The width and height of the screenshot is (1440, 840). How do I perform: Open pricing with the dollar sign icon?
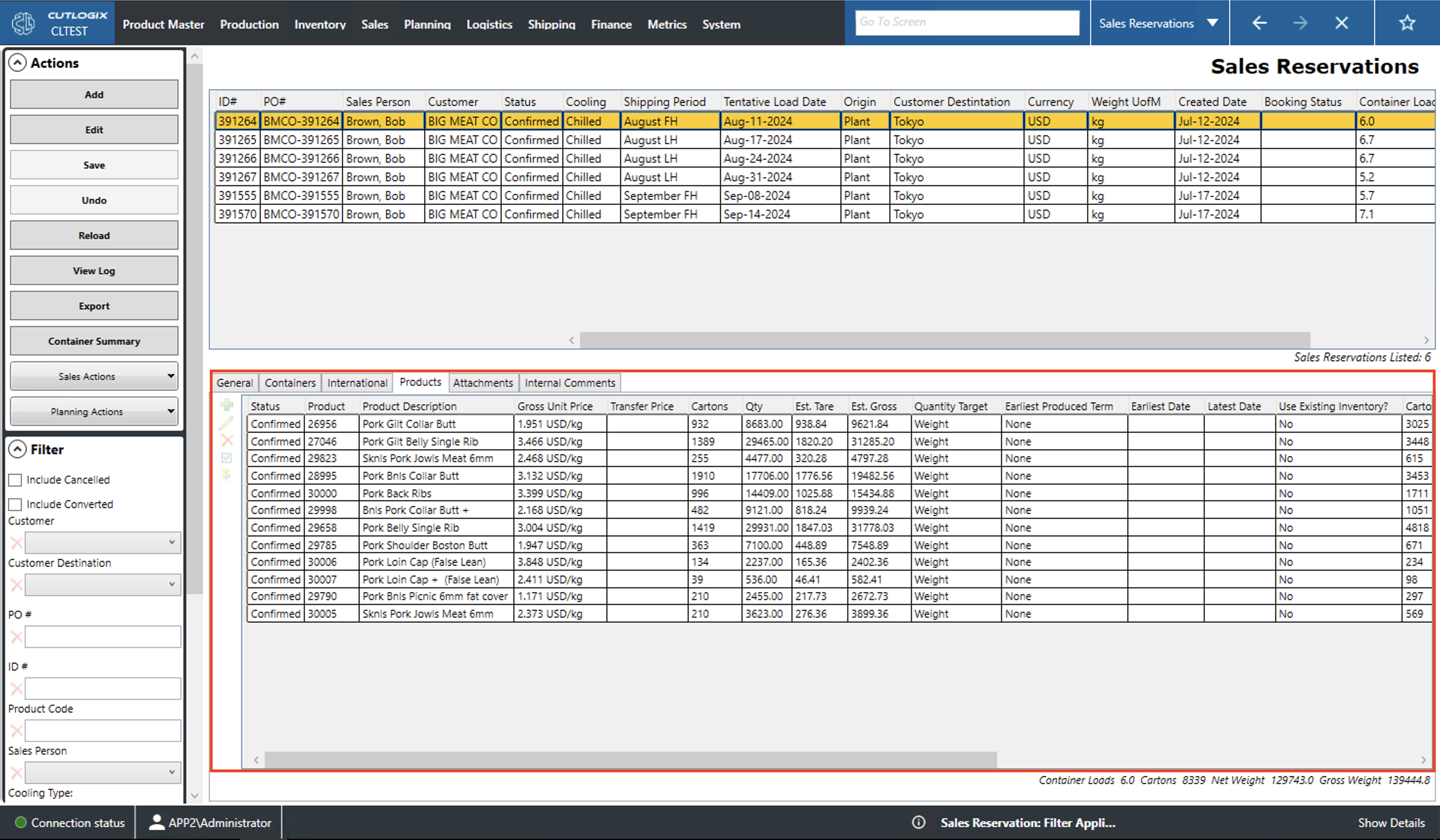(227, 475)
